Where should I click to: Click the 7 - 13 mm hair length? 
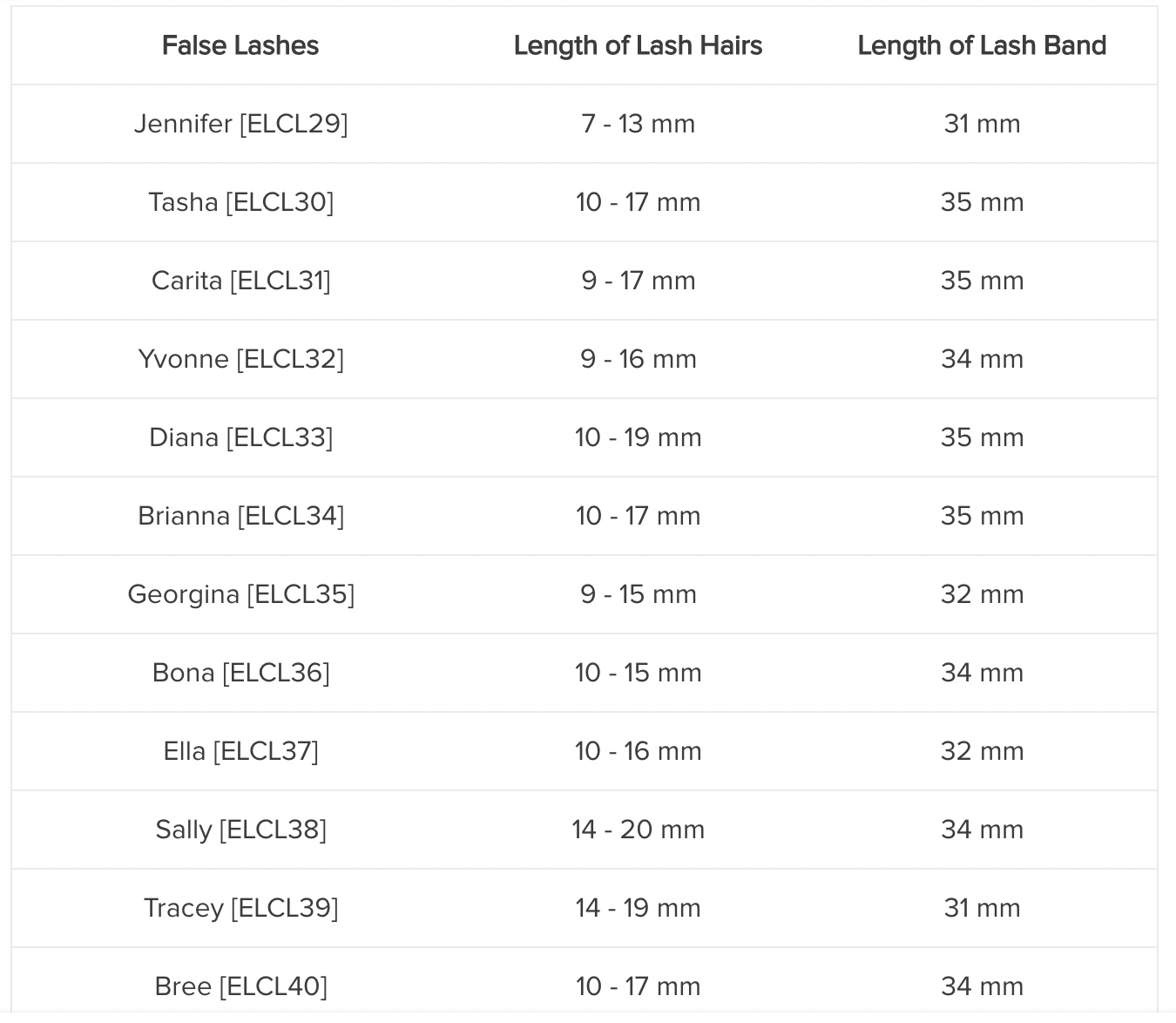[x=638, y=124]
